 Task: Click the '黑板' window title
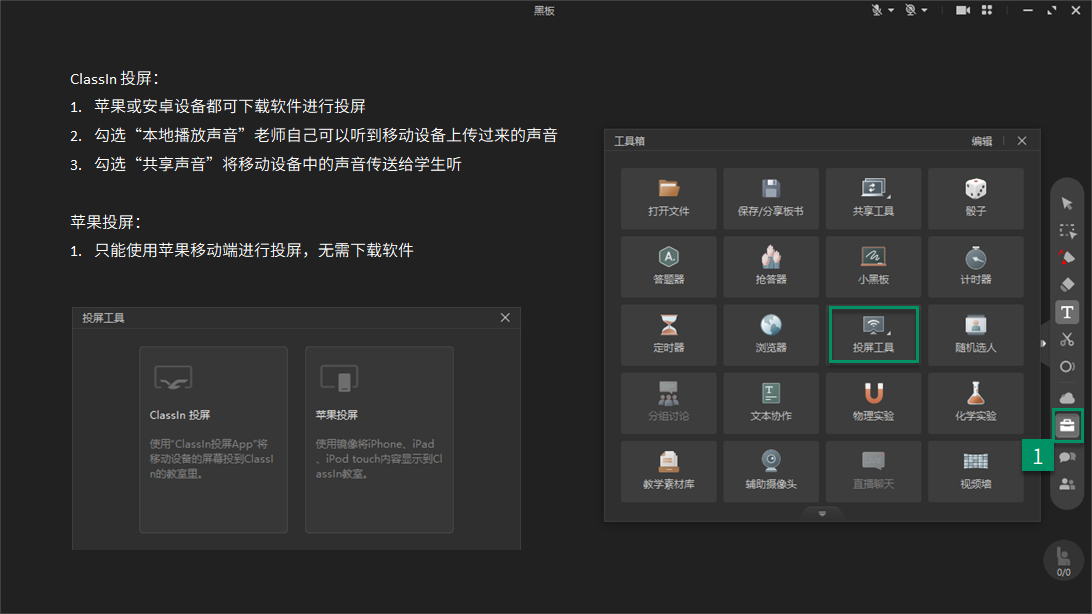tap(544, 10)
